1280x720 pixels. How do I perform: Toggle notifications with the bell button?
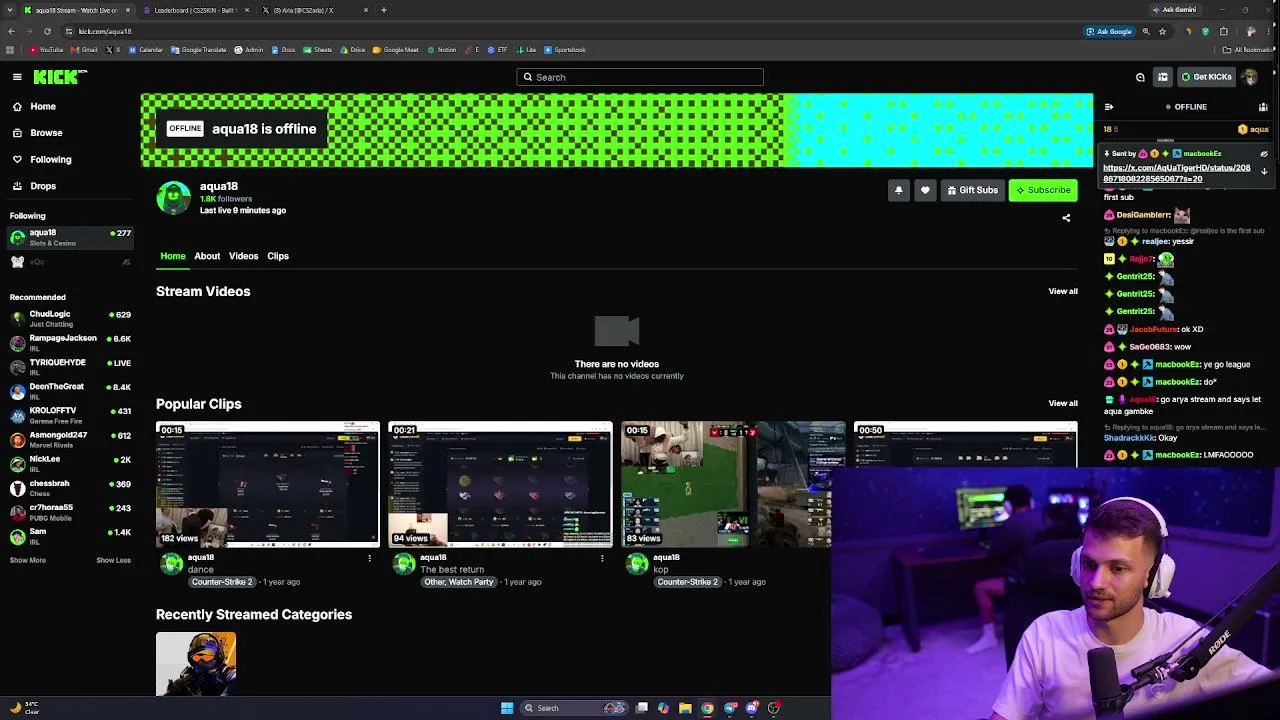click(898, 190)
